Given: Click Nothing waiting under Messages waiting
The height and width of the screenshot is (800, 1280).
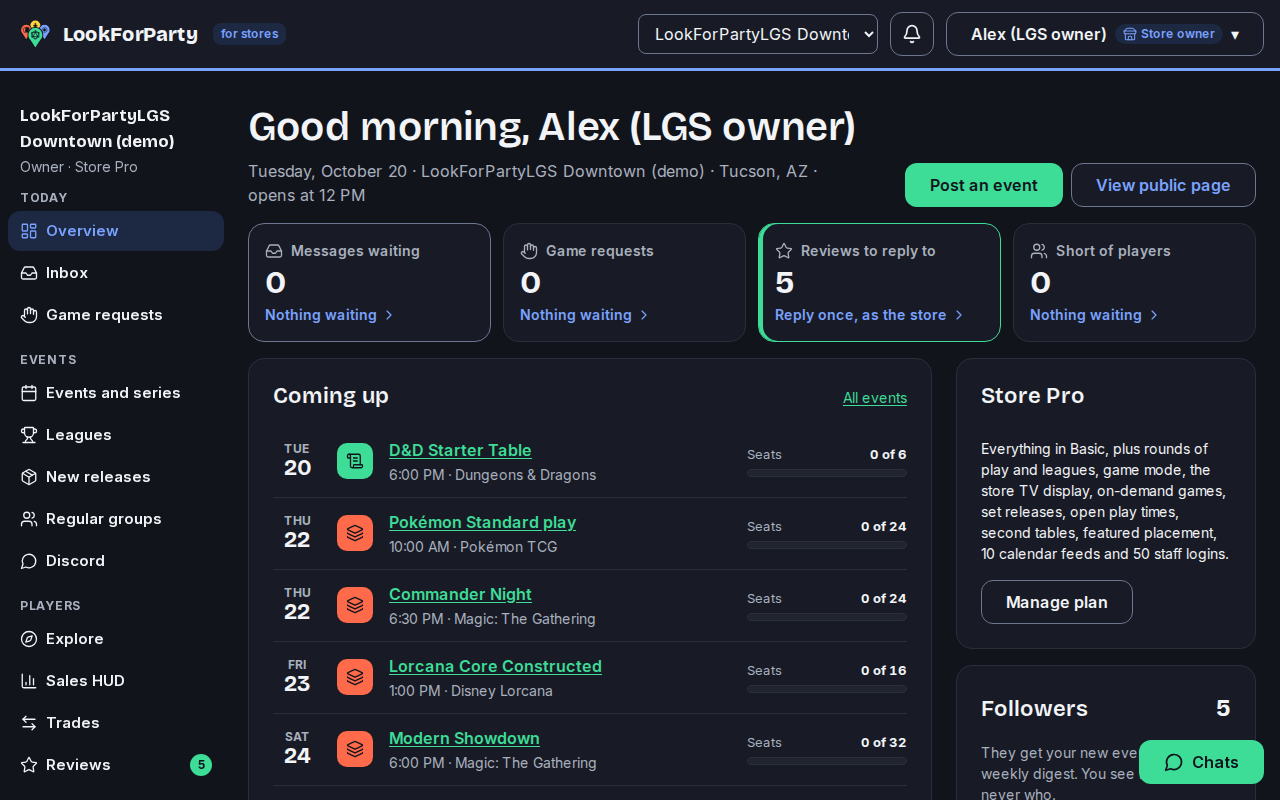Looking at the screenshot, I should 329,315.
